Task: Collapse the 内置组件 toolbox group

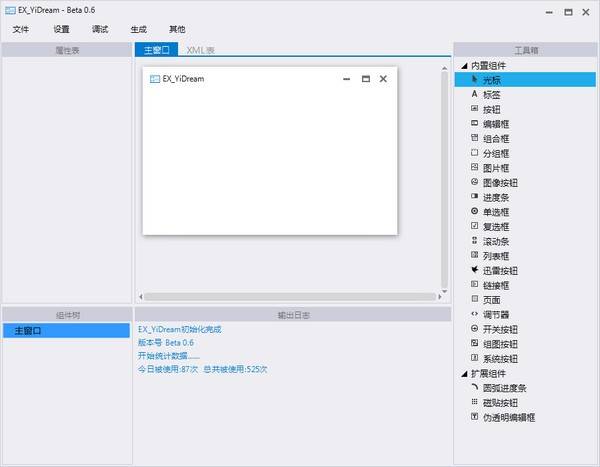Action: 465,66
